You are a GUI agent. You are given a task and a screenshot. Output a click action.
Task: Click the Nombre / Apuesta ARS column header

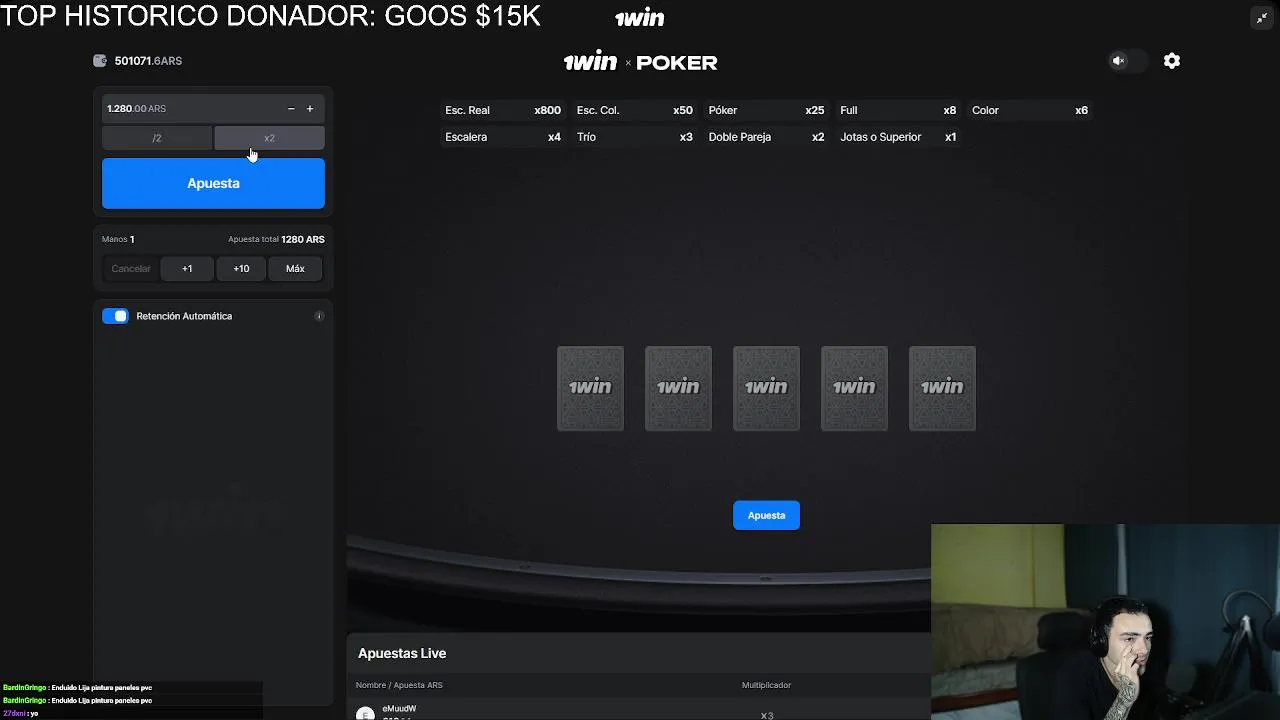[399, 685]
